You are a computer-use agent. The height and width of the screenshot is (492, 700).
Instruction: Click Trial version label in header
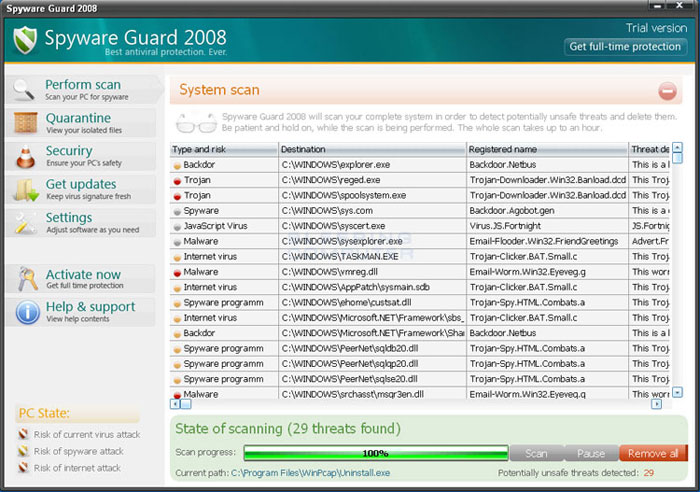click(656, 28)
